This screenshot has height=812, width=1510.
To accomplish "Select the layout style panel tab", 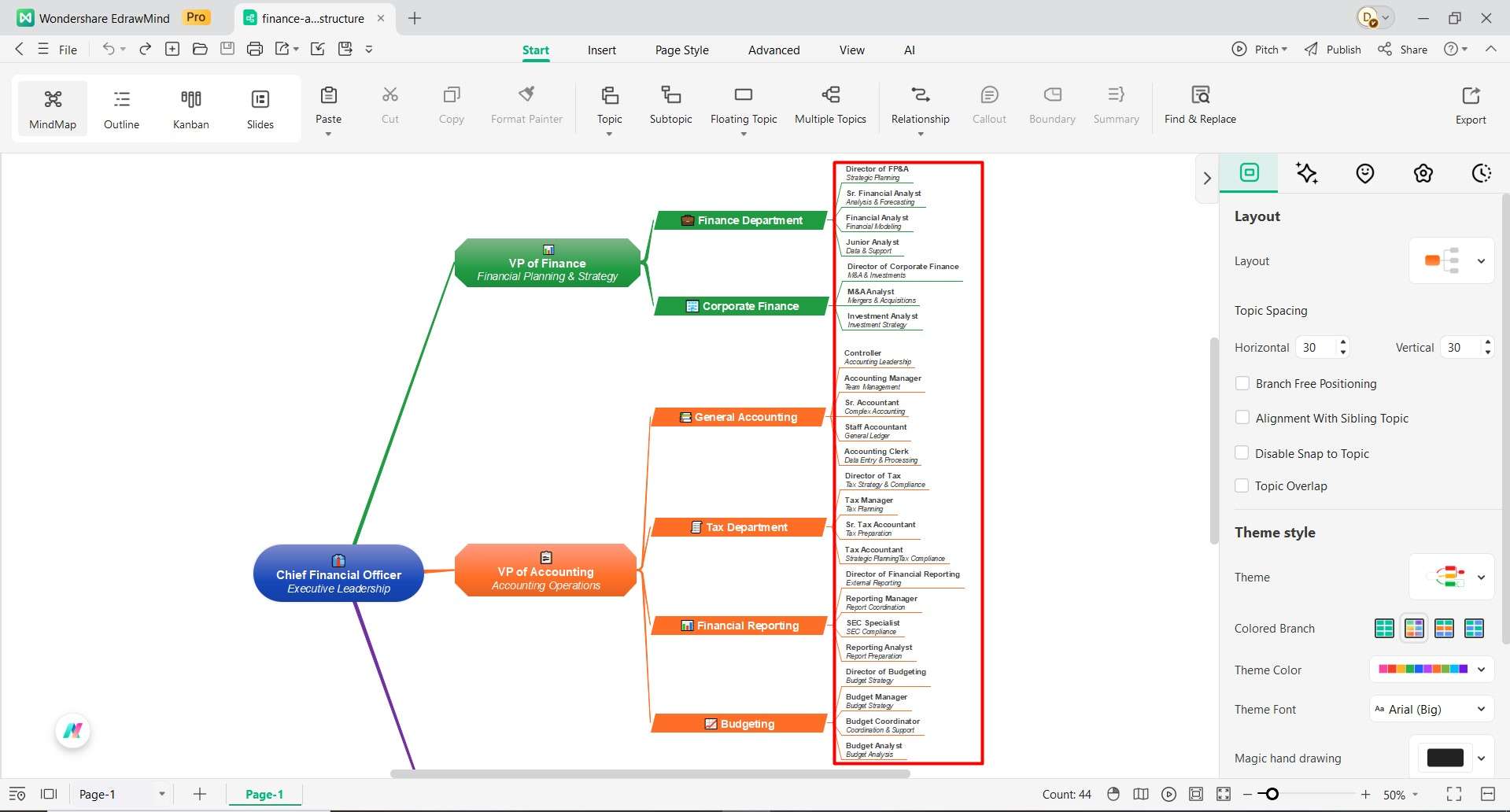I will click(1250, 172).
